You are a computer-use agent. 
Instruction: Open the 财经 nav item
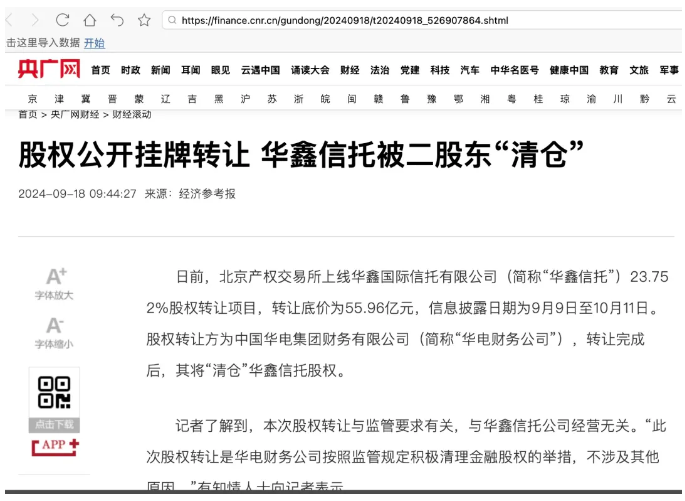point(350,70)
